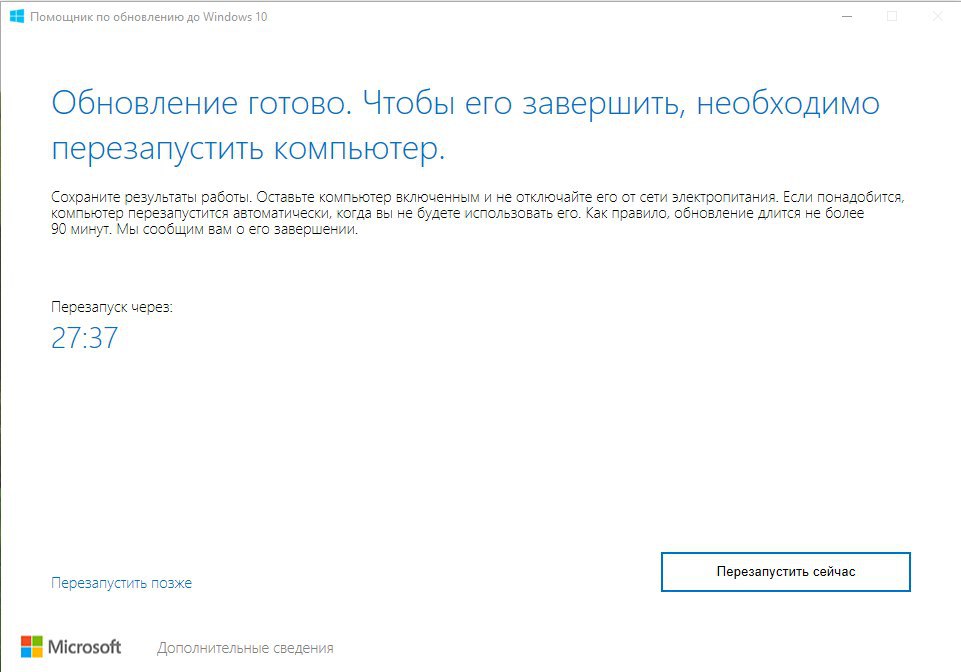Image resolution: width=961 pixels, height=672 pixels.
Task: Click the Windows logo in the title bar
Action: click(x=17, y=17)
